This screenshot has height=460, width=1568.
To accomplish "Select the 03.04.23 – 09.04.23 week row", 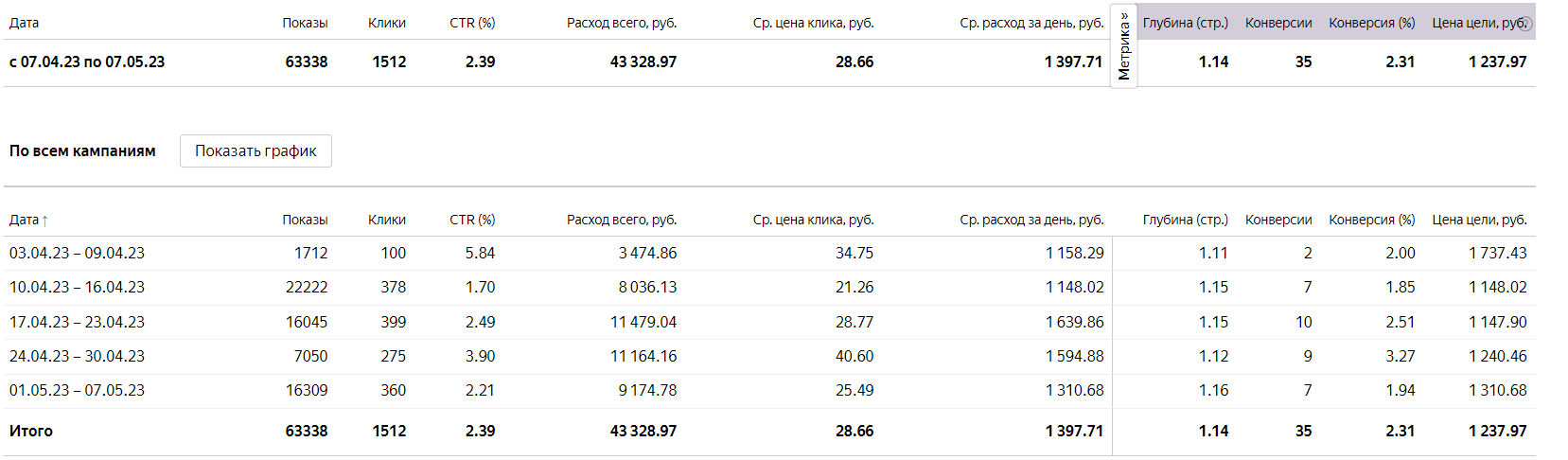I will click(77, 253).
